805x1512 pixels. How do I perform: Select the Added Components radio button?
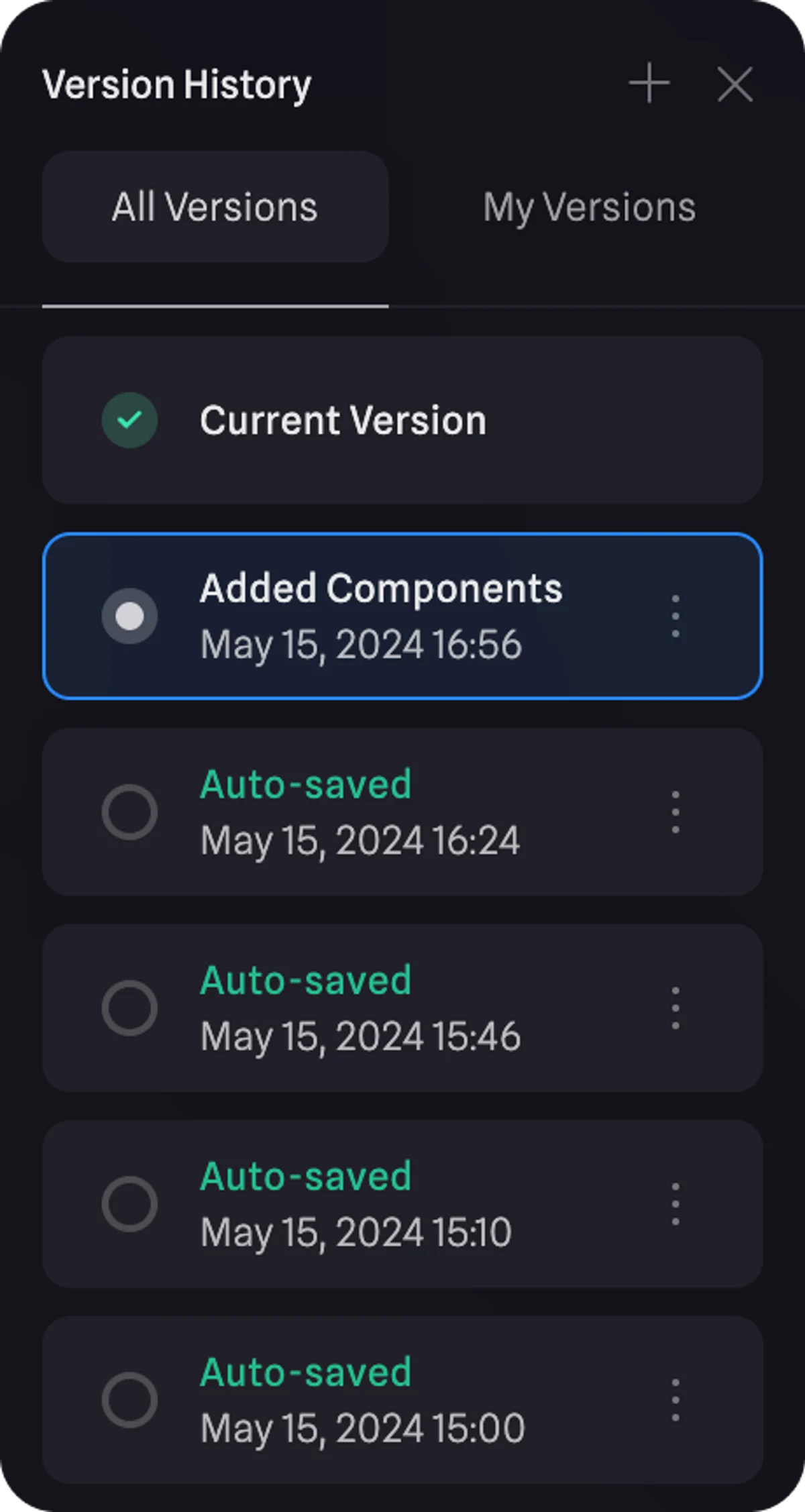(x=129, y=616)
